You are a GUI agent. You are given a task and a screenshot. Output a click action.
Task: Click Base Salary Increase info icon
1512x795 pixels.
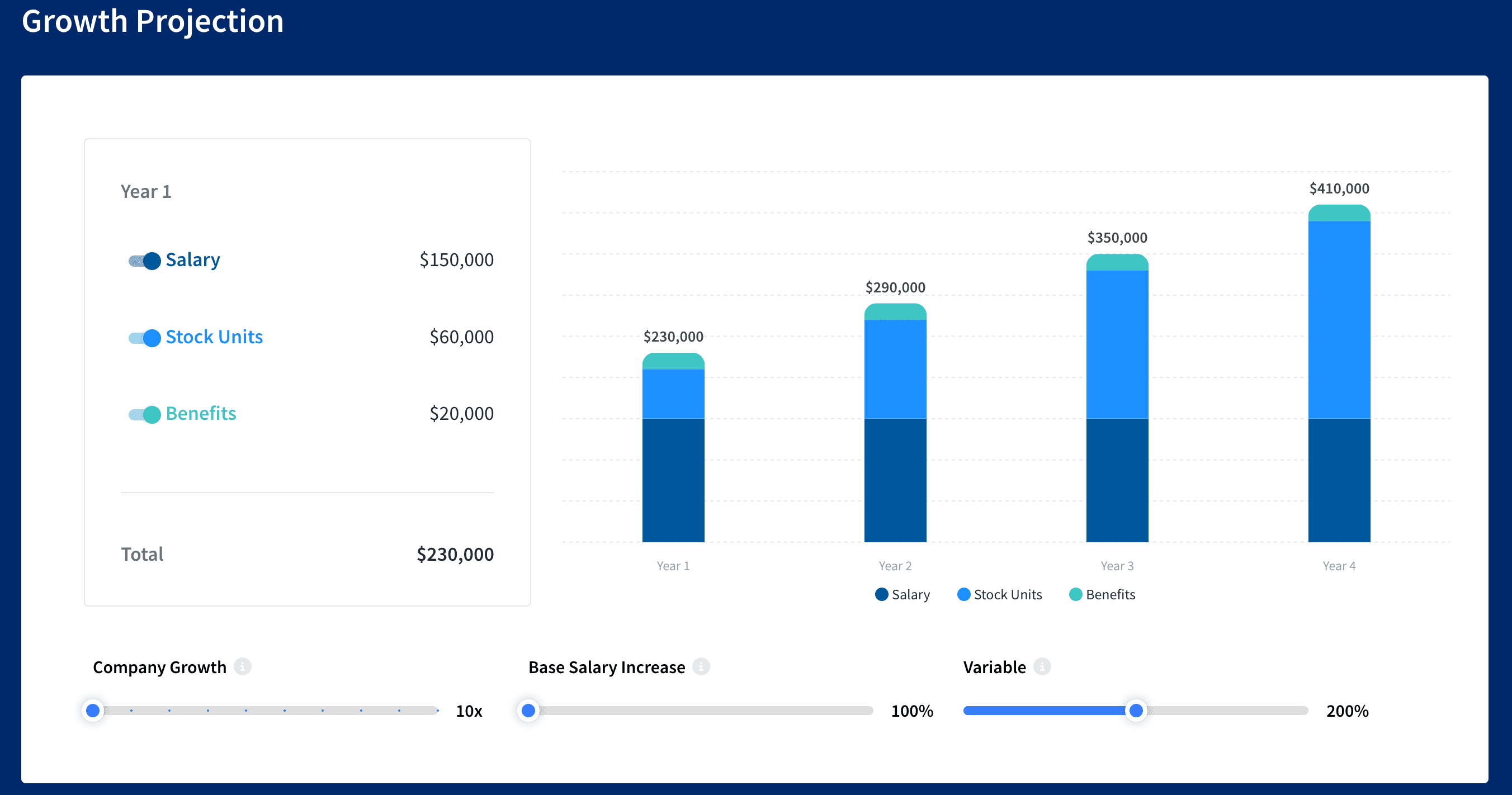click(x=701, y=666)
